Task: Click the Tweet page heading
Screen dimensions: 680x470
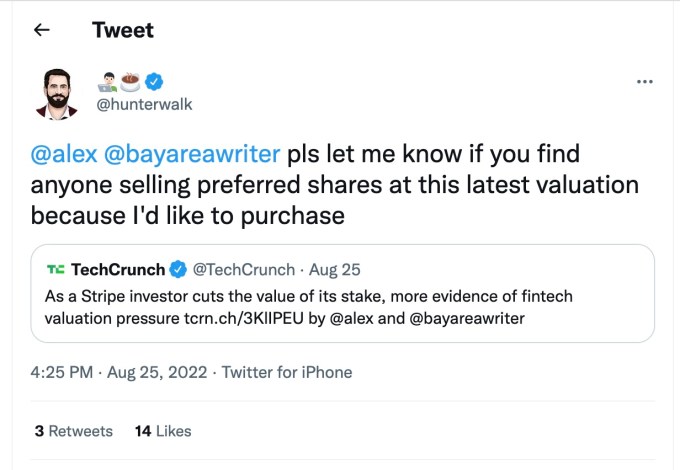Action: click(123, 30)
